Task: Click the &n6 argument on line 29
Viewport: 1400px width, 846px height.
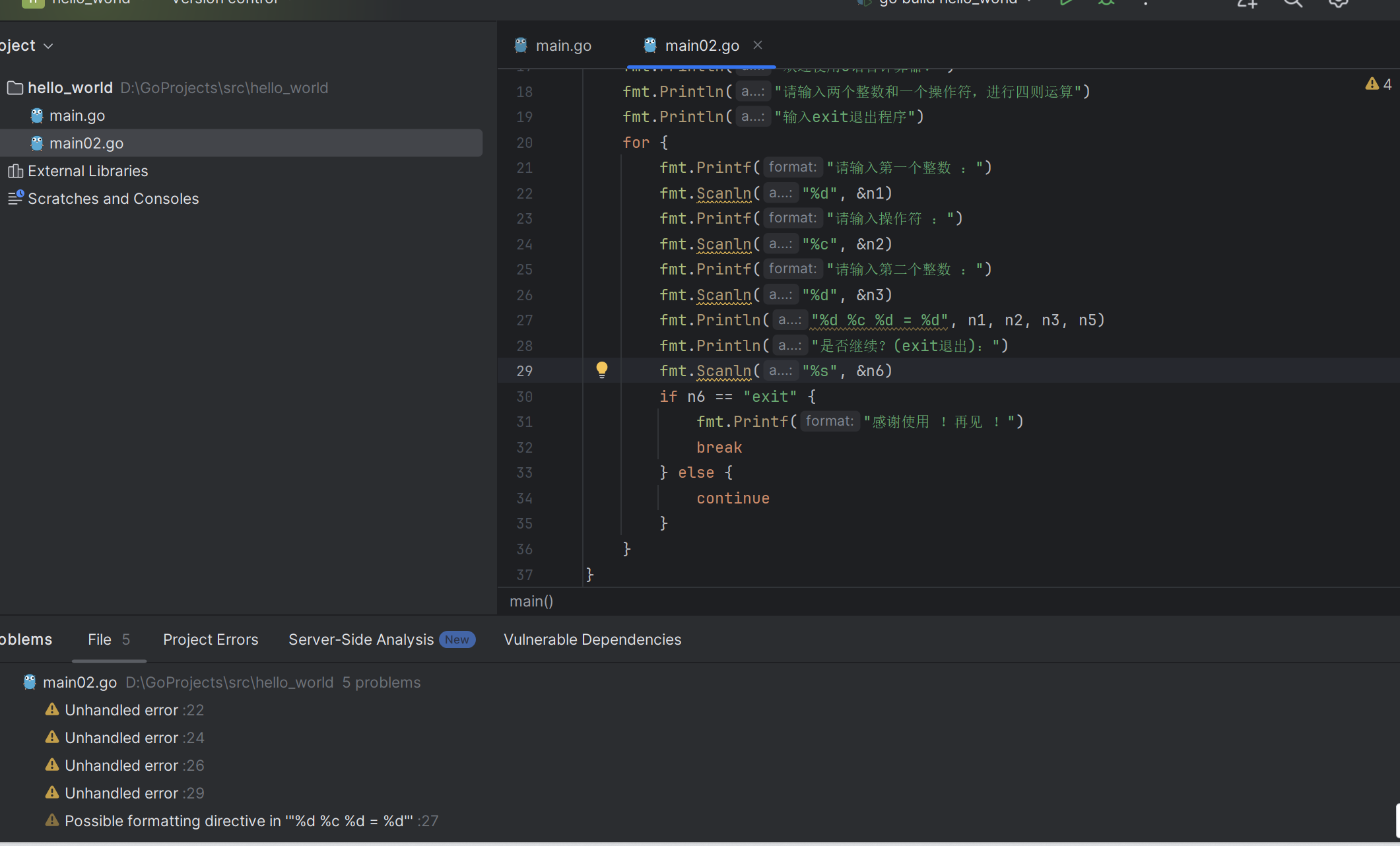Action: [869, 371]
